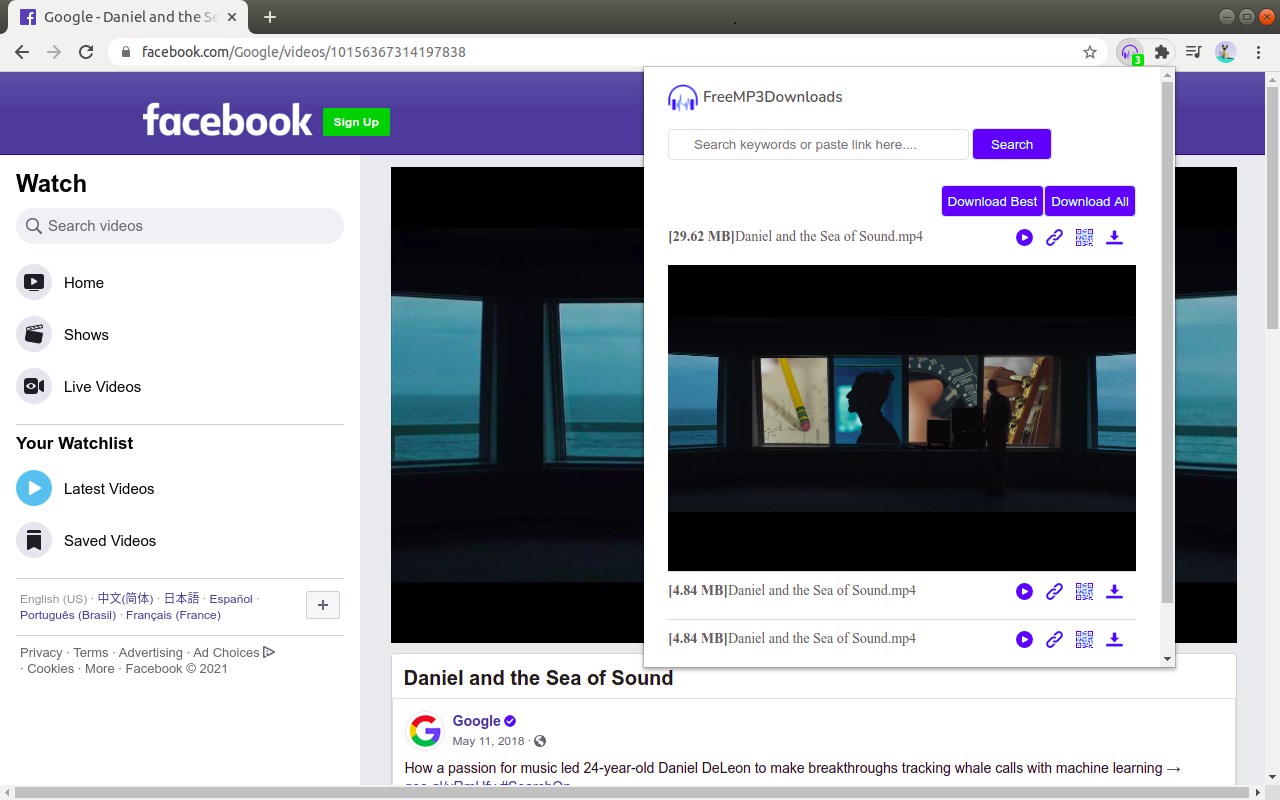This screenshot has height=800, width=1280.
Task: Click the popup scrollbar down arrow
Action: pos(1167,658)
